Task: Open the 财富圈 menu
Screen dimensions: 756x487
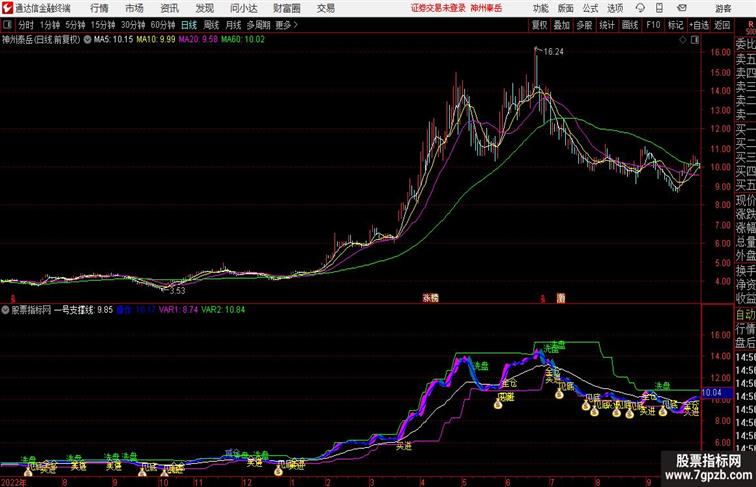Action: 286,8
